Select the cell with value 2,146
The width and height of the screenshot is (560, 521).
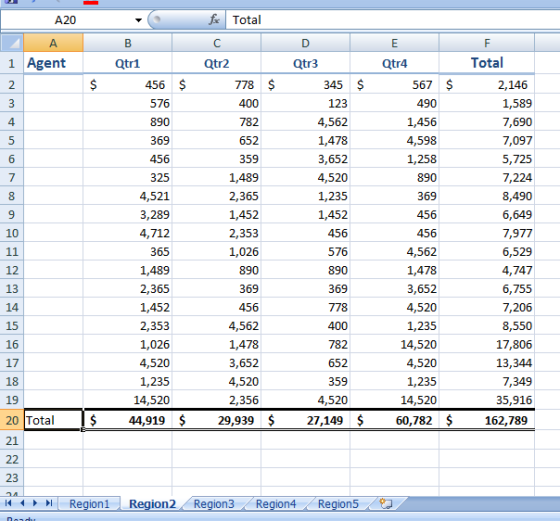(x=487, y=85)
